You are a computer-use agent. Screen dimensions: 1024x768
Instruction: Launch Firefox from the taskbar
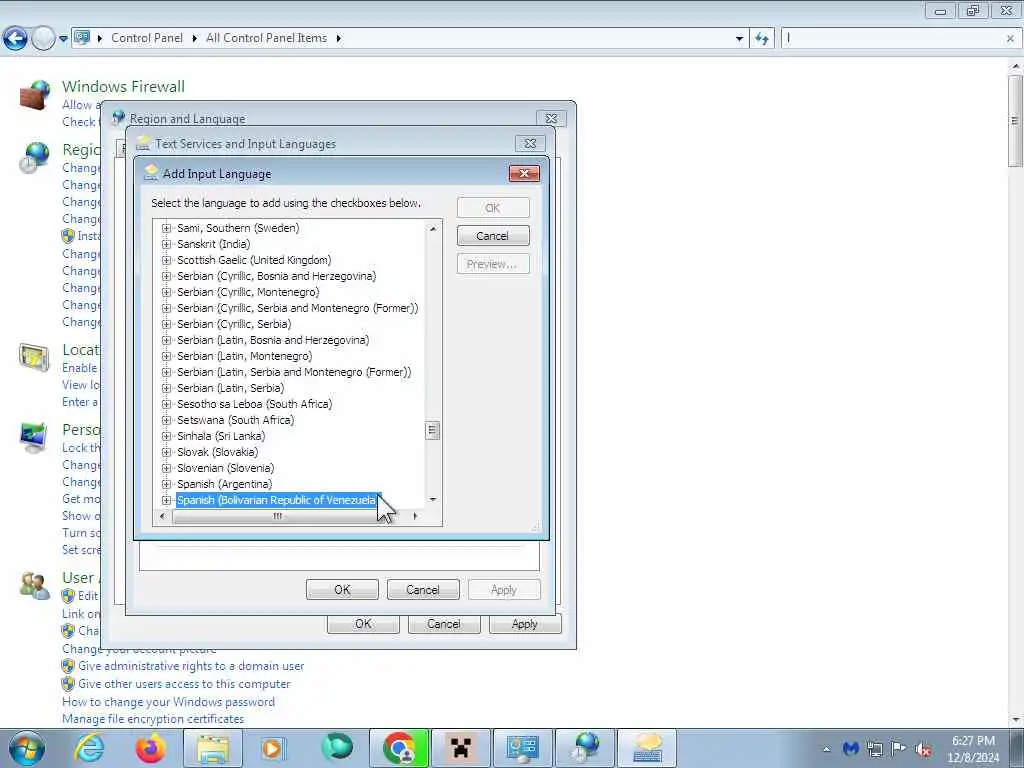click(x=150, y=748)
